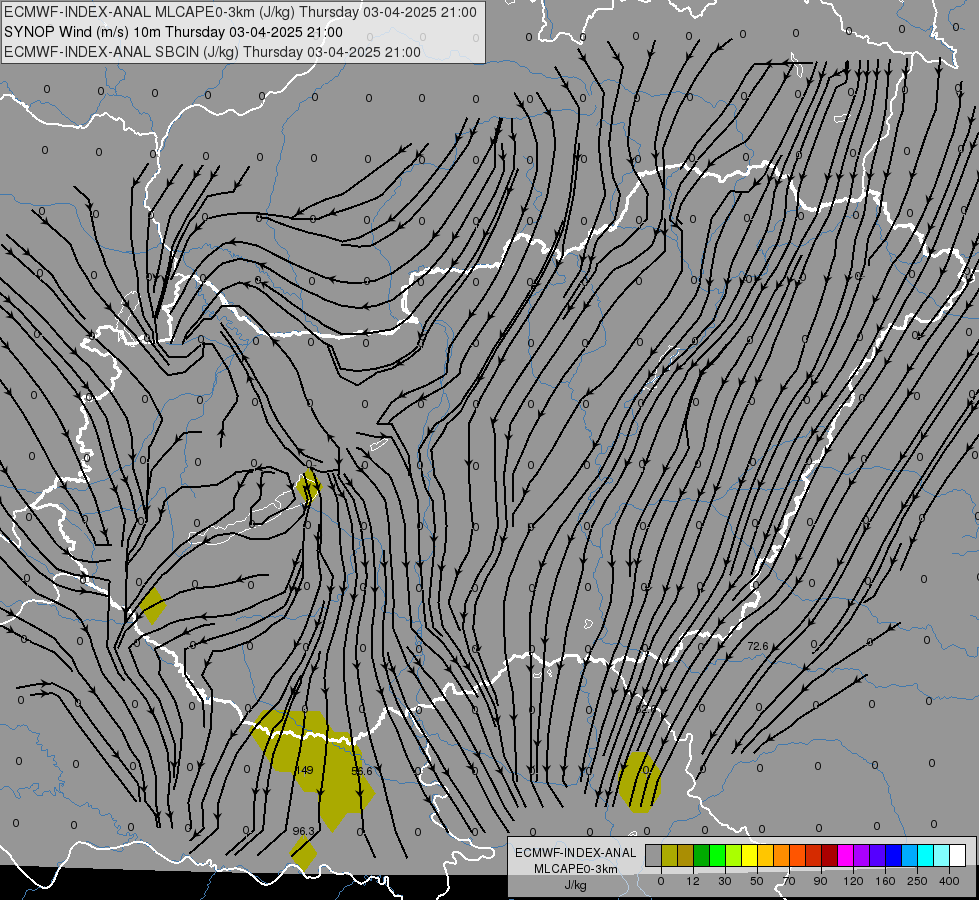This screenshot has width=979, height=900.
Task: Click the legend tick label 50
Action: (x=757, y=881)
